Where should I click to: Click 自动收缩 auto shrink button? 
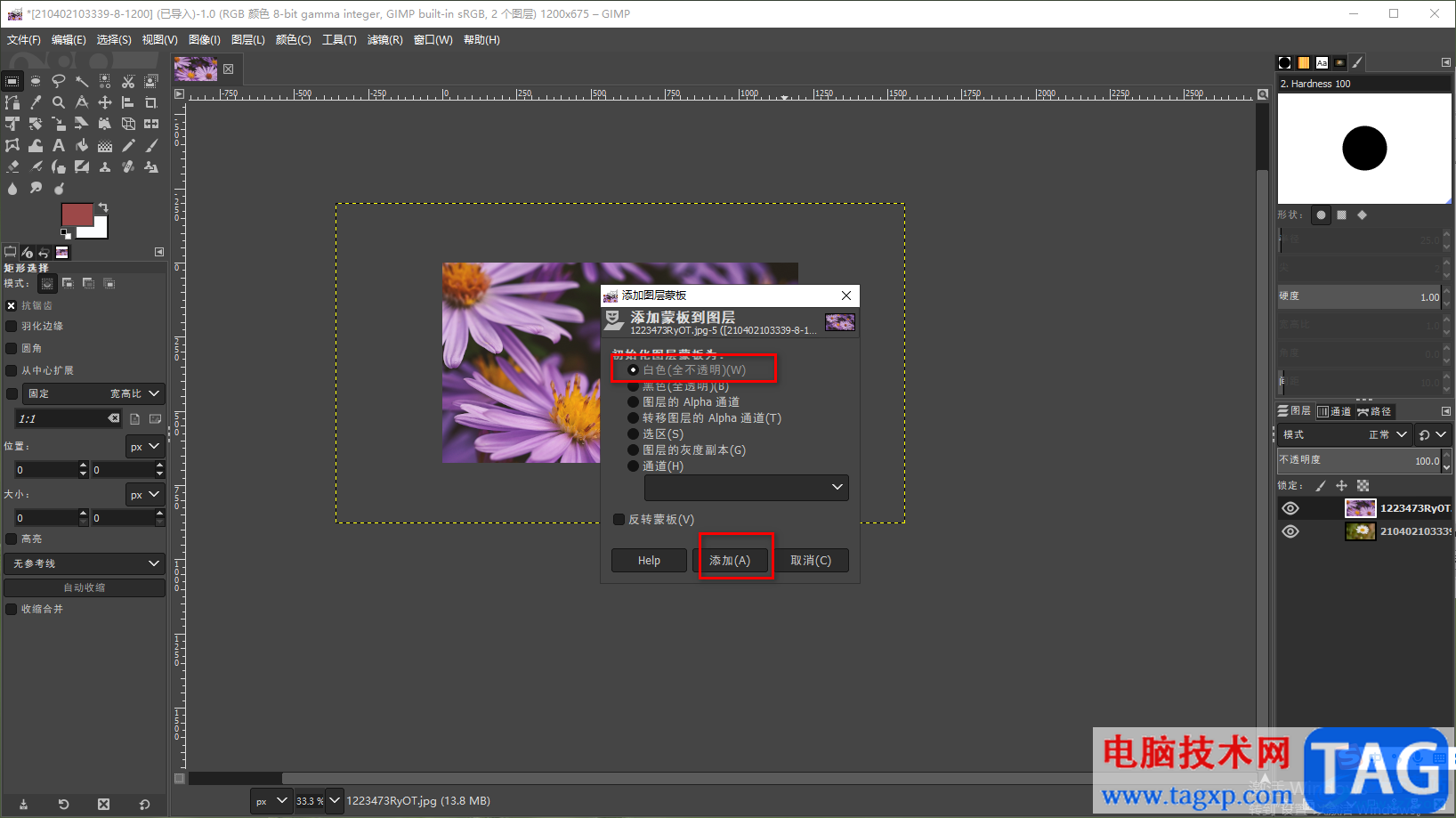[85, 587]
